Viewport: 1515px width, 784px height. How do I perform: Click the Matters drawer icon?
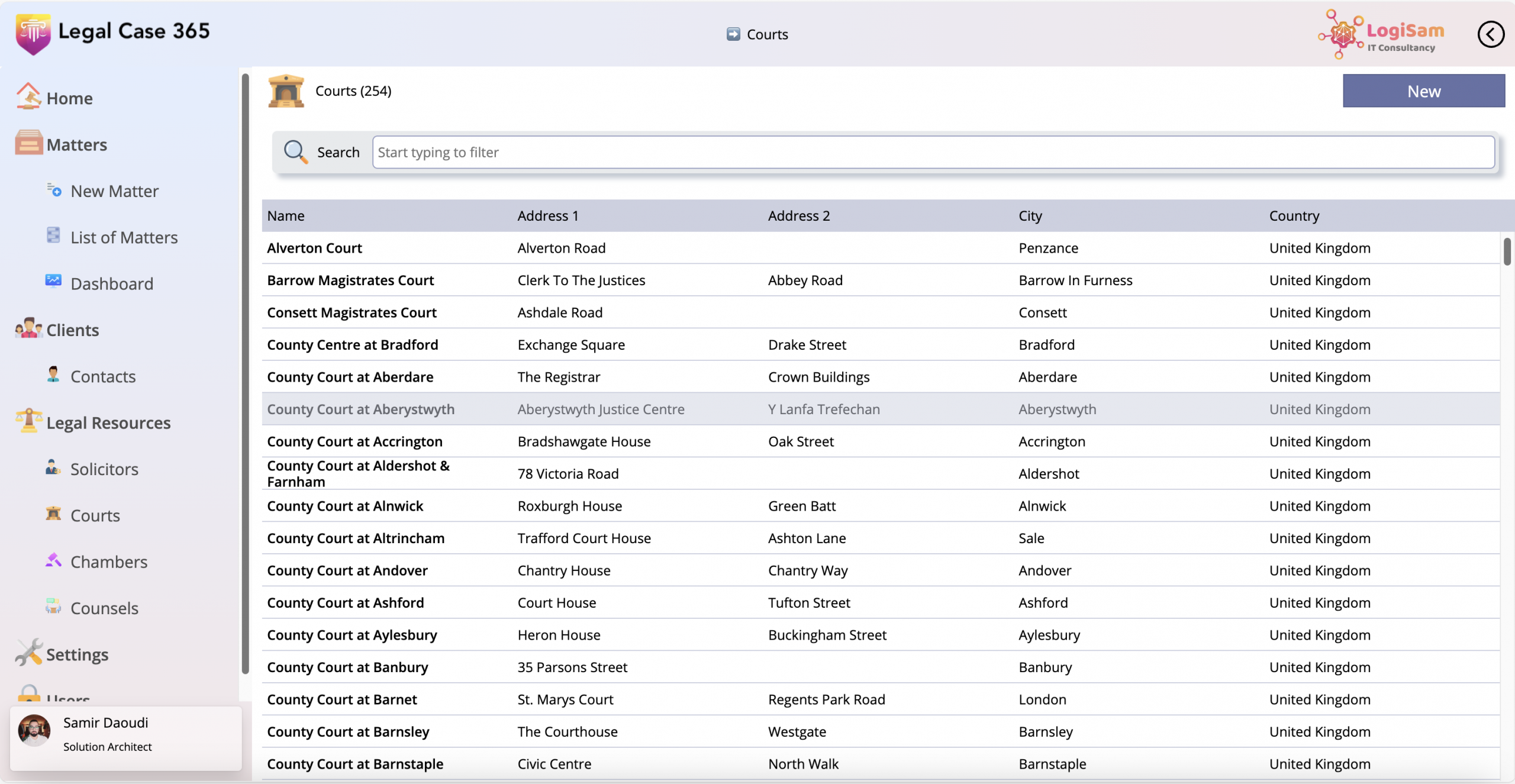[x=28, y=143]
